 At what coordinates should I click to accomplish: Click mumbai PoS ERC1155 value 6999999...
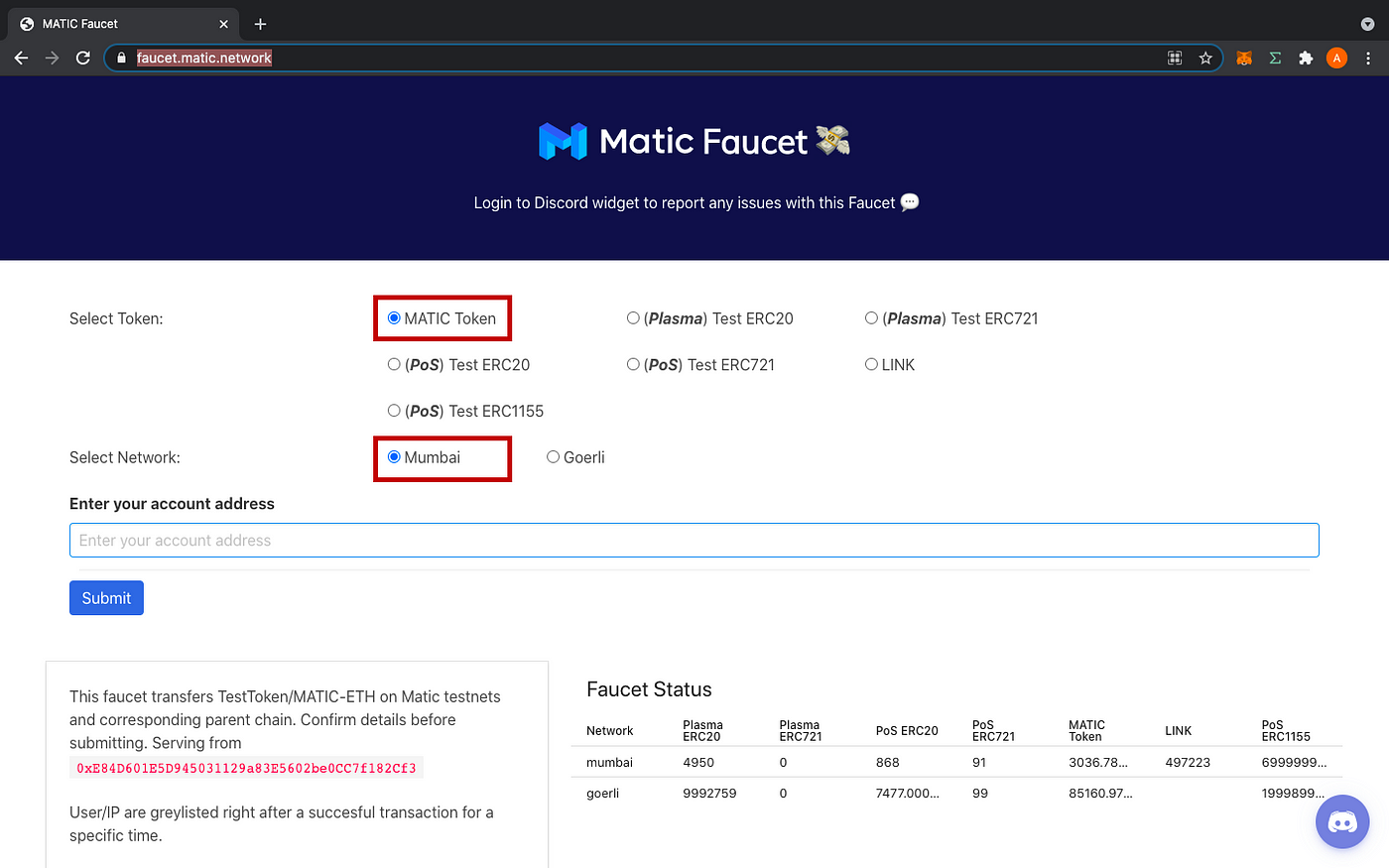pos(1294,762)
